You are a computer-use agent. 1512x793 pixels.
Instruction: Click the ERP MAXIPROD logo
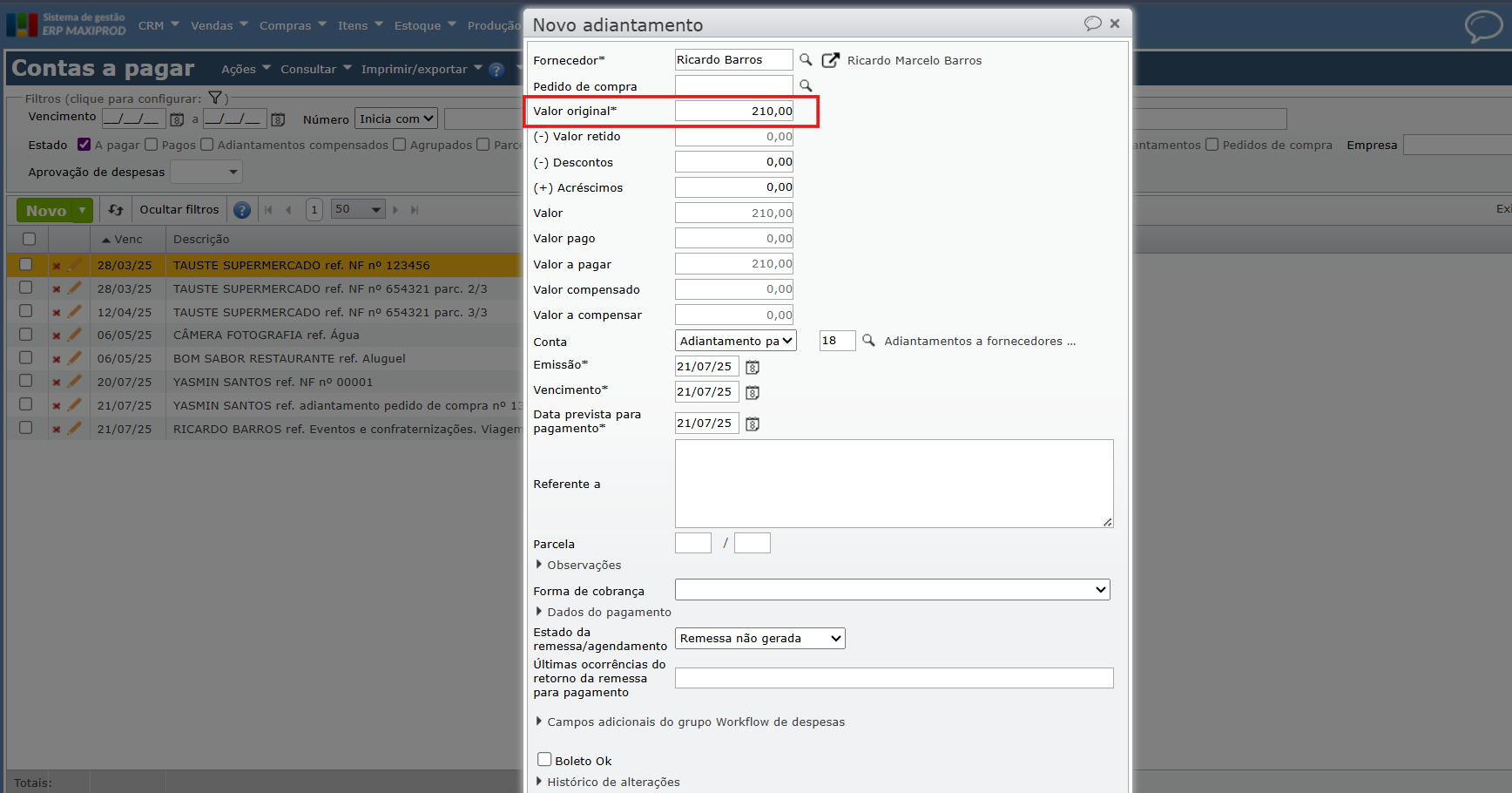(66, 24)
